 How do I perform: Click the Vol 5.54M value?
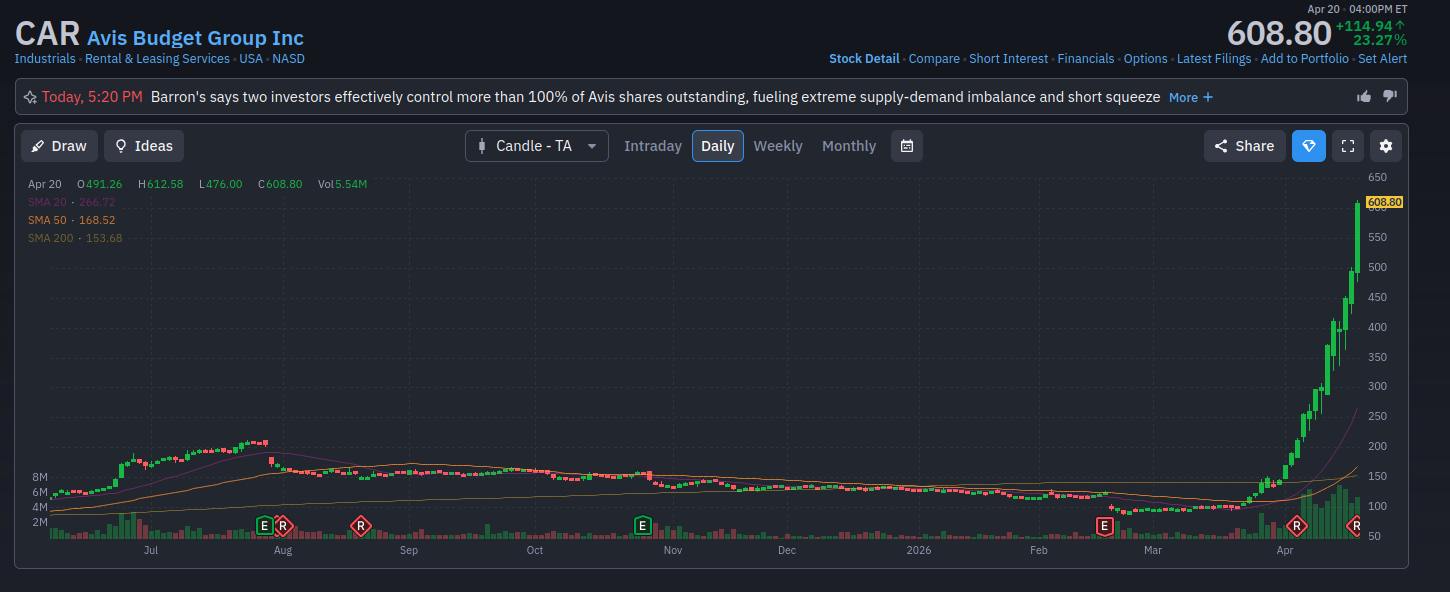[342, 184]
